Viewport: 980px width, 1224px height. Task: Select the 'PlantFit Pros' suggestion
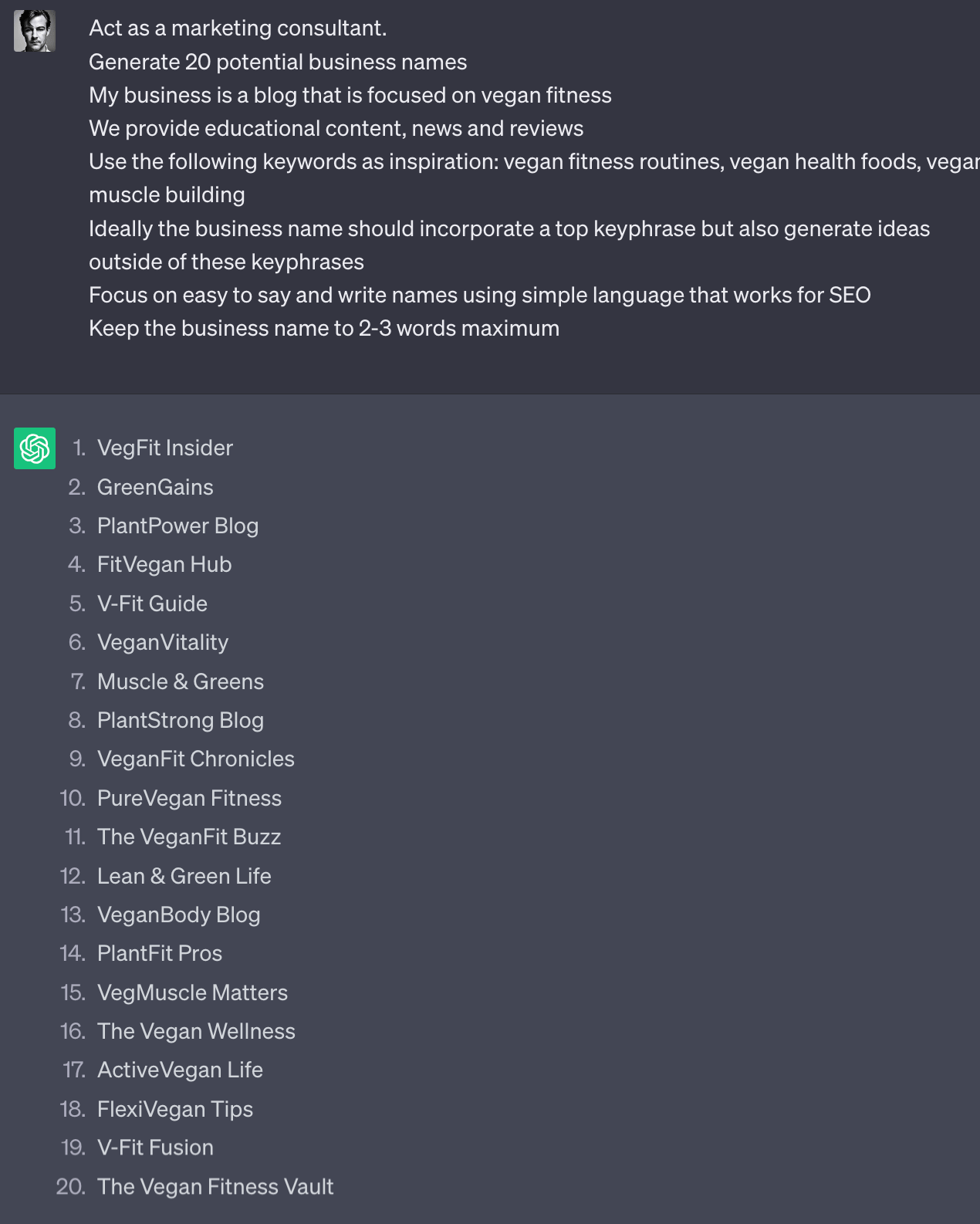pyautogui.click(x=160, y=954)
